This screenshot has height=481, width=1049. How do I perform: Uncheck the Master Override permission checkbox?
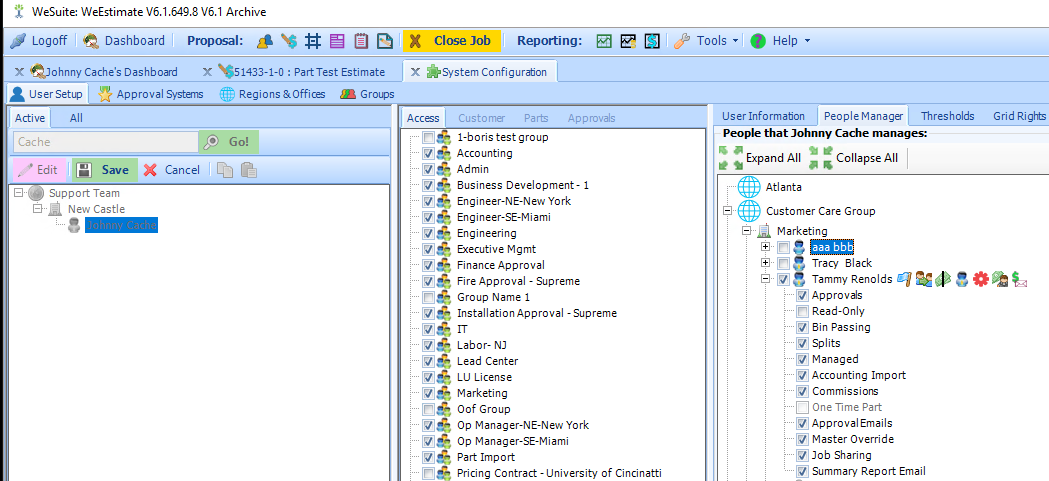coord(803,440)
